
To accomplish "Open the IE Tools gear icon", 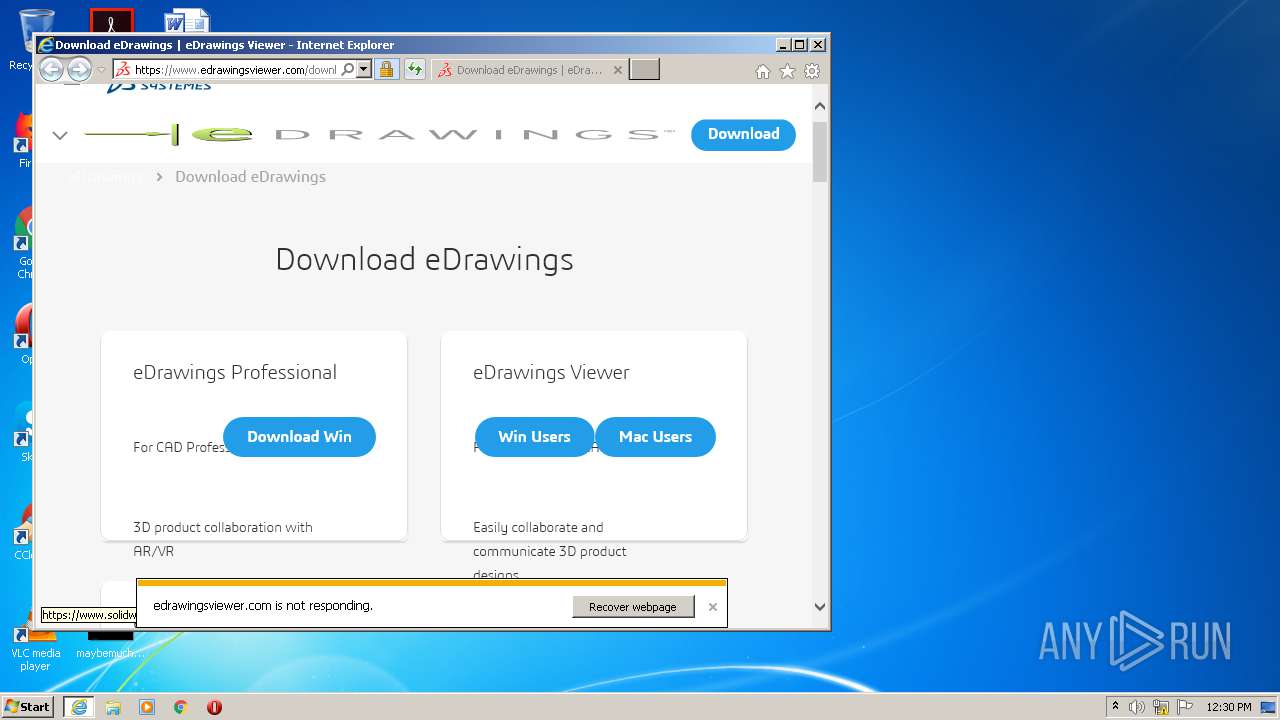I will click(x=813, y=71).
